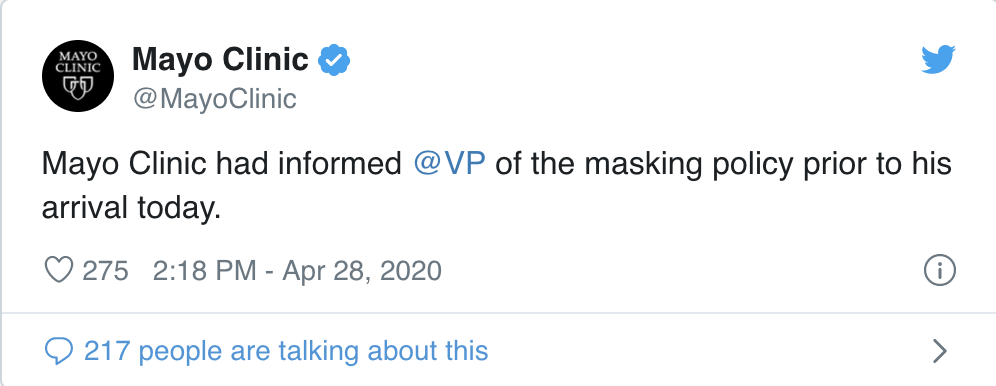Like the tweet with the heart icon
996x386 pixels.
click(x=58, y=270)
